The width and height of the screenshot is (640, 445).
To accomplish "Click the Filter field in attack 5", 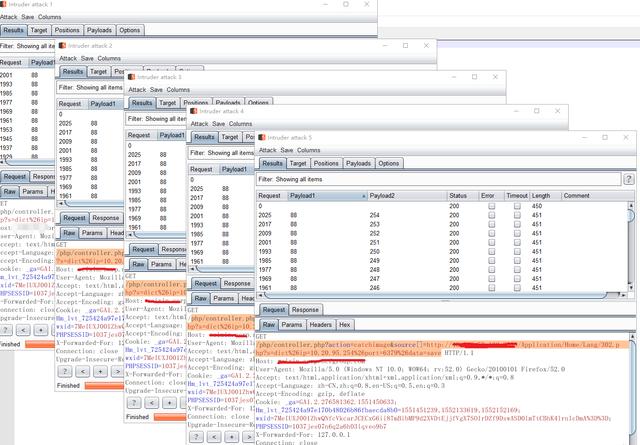I will [438, 179].
